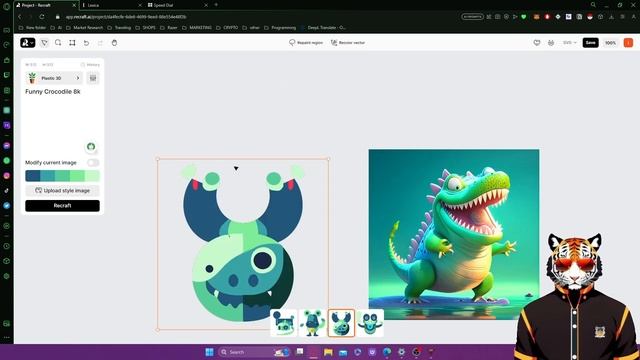640x360 pixels.
Task: Click the browser tab search magnifier icon
Action: pyautogui.click(x=593, y=5)
